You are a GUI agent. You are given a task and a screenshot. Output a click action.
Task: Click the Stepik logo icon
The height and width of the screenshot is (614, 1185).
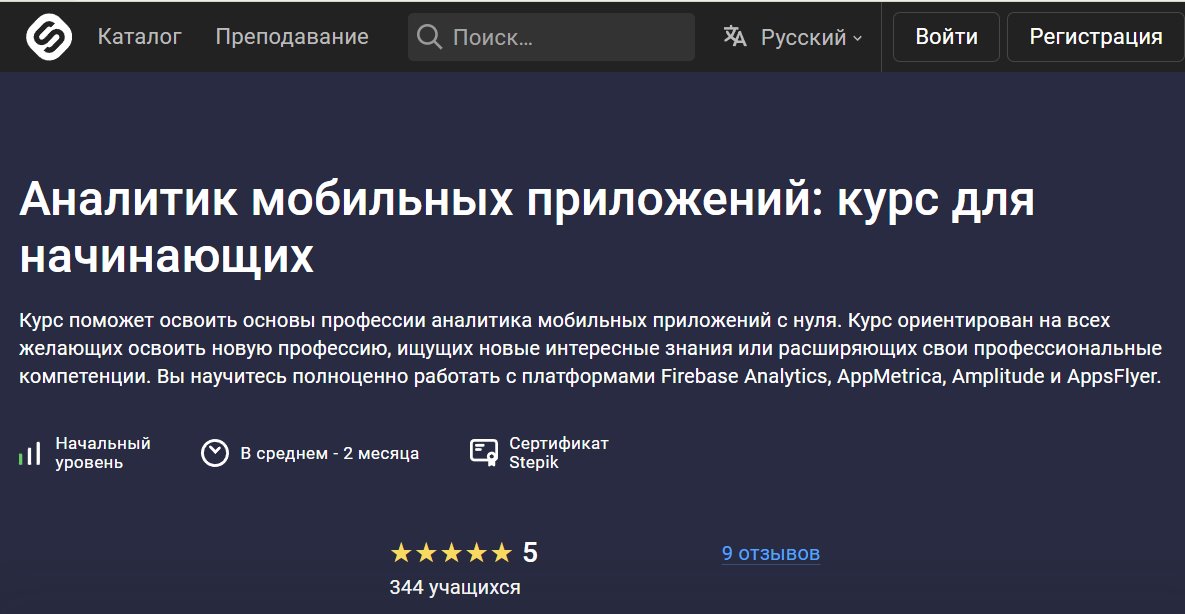(49, 37)
